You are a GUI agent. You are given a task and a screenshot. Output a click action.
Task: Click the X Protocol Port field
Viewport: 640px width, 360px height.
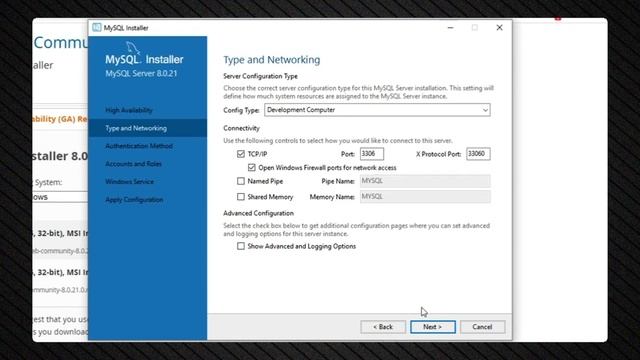(478, 154)
